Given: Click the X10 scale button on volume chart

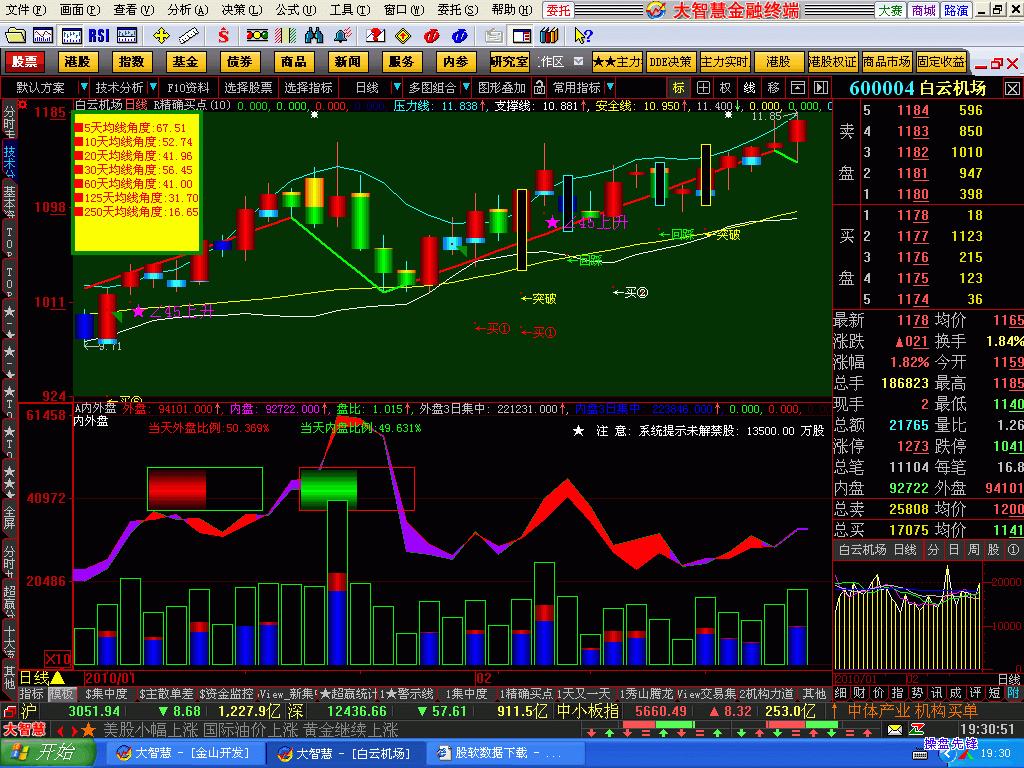Looking at the screenshot, I should (57, 658).
